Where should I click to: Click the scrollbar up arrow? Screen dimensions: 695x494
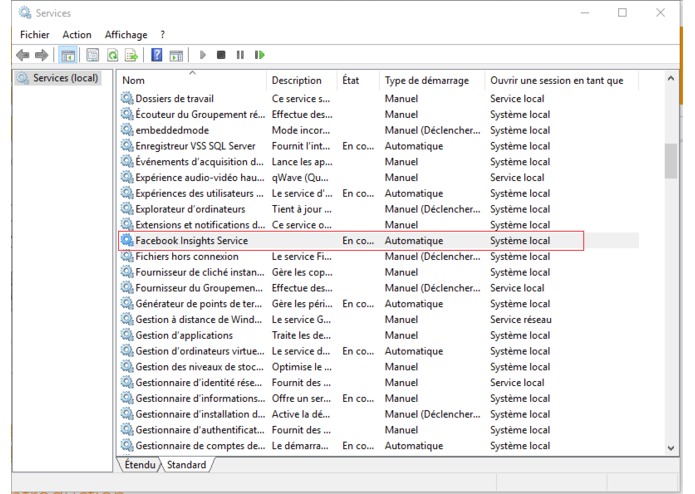(x=671, y=78)
